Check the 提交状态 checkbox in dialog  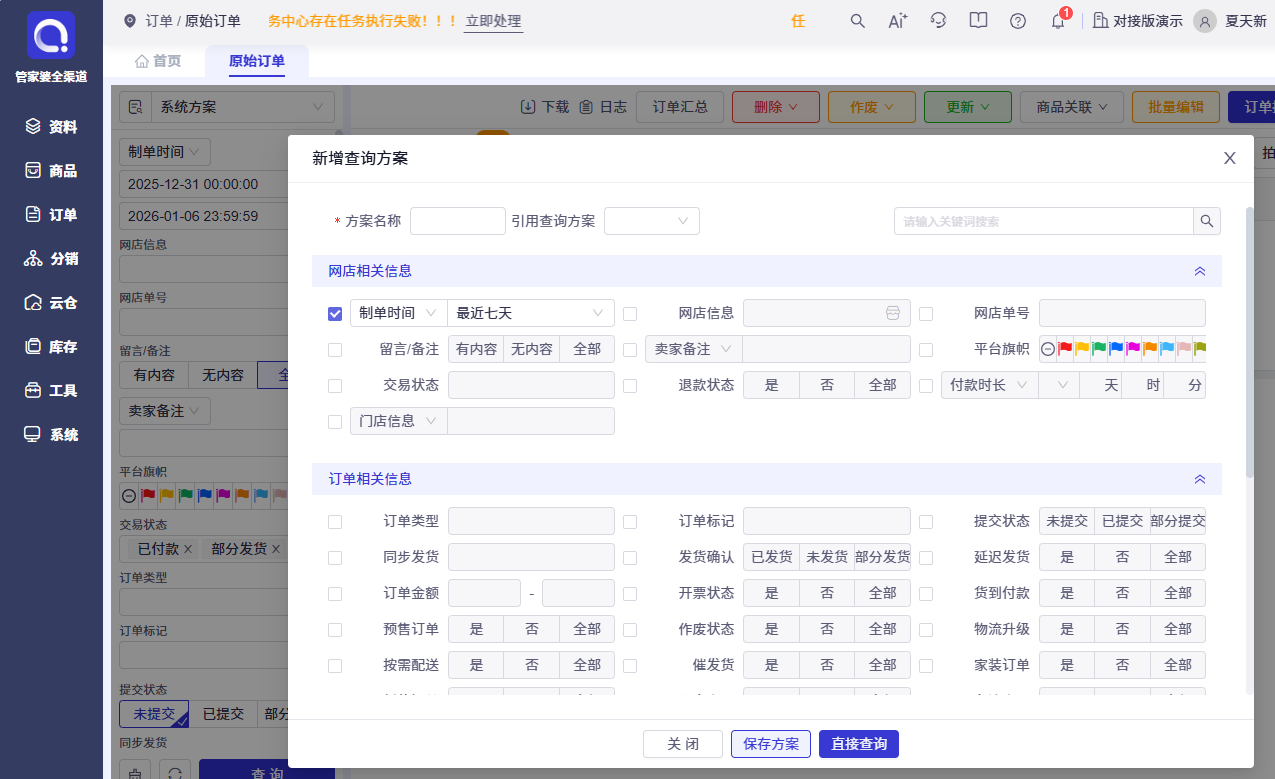pyautogui.click(x=926, y=522)
